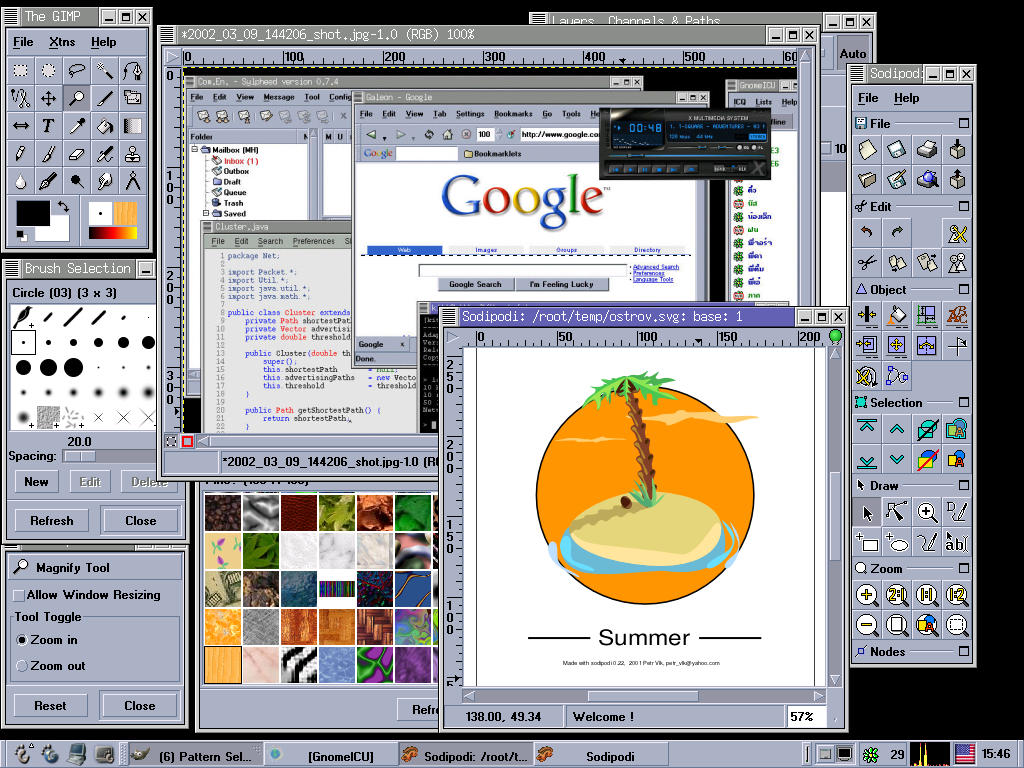Expand the Saved folder tree node
The image size is (1024, 768).
tap(206, 213)
